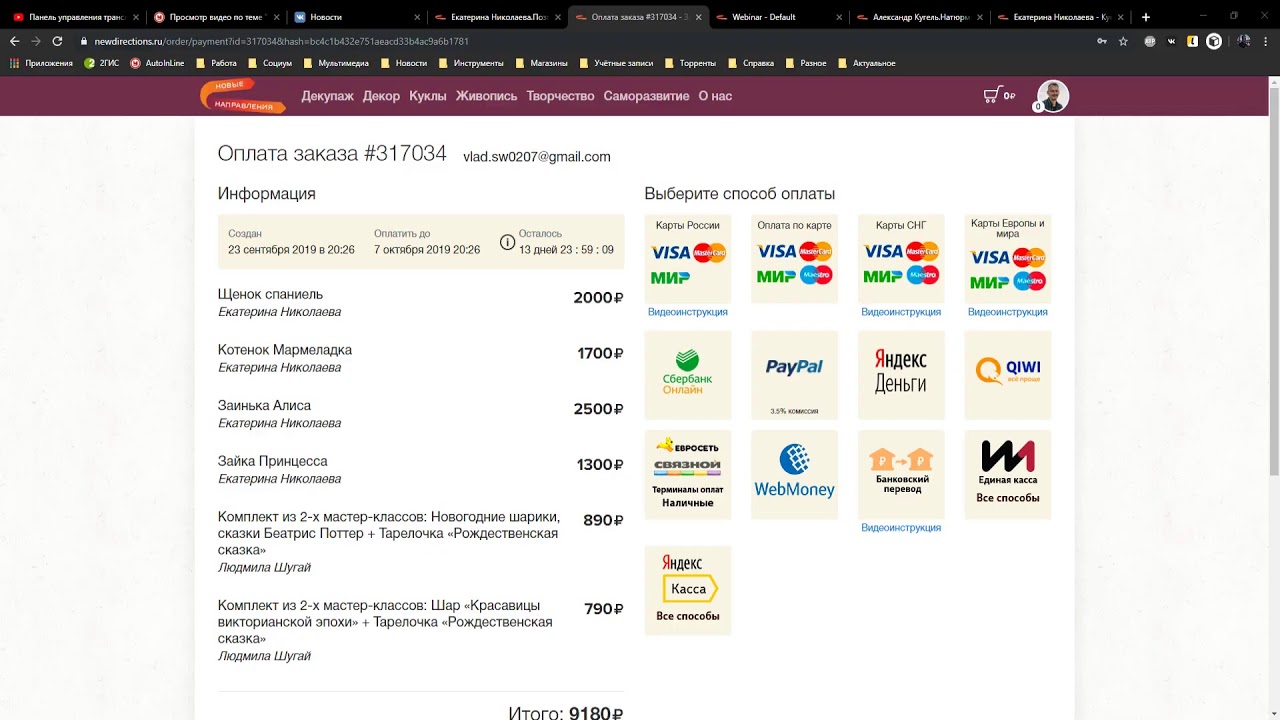The image size is (1280, 720).
Task: Choose the Оплата по карте payment tile
Action: (x=794, y=258)
